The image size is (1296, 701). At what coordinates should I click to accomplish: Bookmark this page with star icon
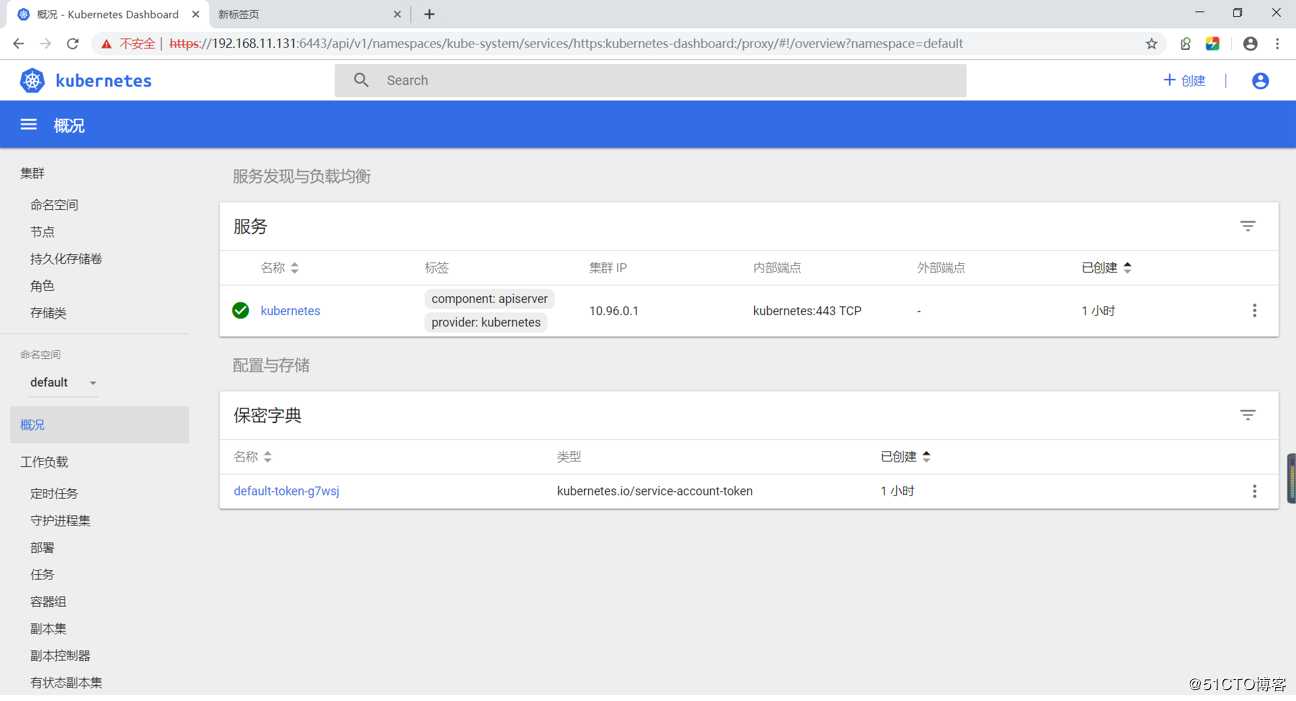(x=1151, y=43)
